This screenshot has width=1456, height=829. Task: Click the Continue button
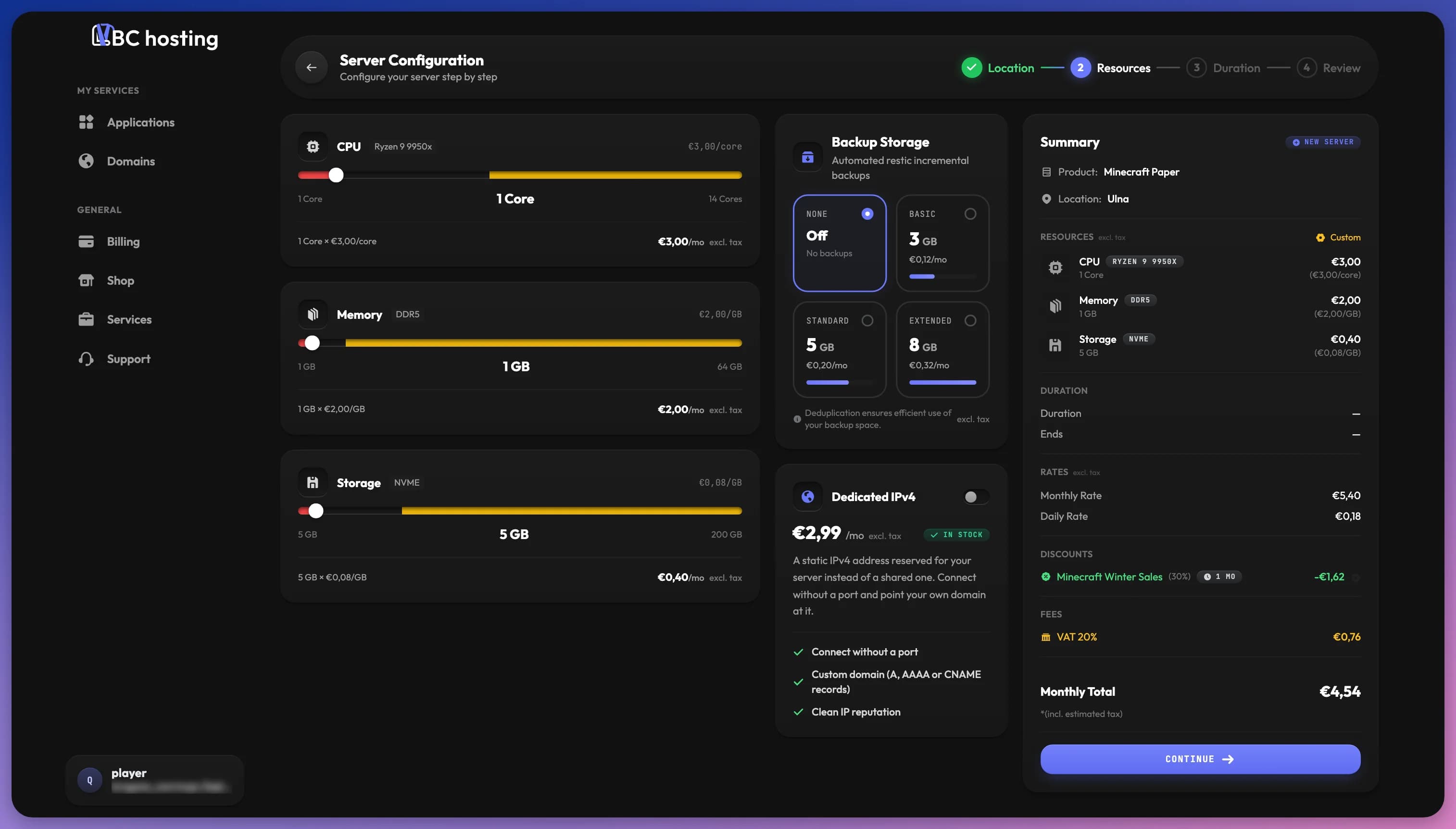(1200, 759)
